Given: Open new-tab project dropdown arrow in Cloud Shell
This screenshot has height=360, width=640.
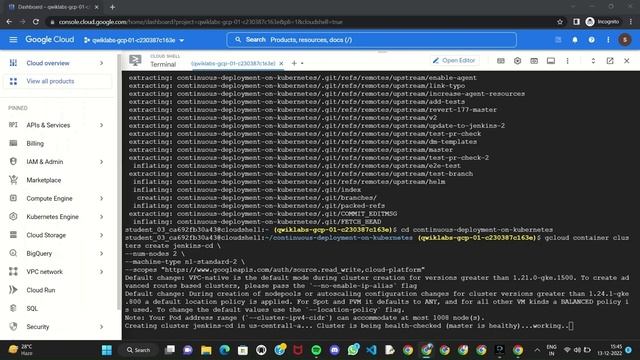Looking at the screenshot, I should 302,64.
